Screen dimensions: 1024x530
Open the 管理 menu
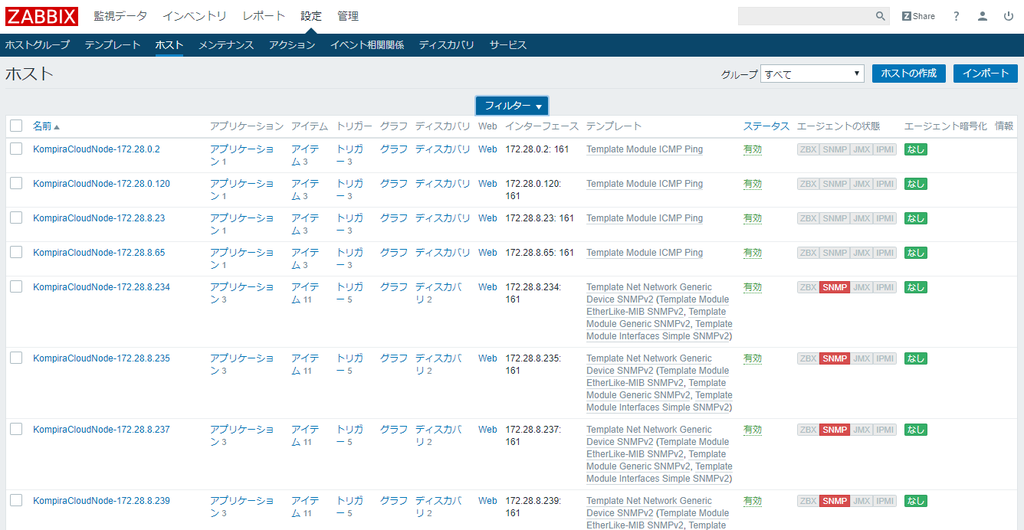(x=348, y=16)
